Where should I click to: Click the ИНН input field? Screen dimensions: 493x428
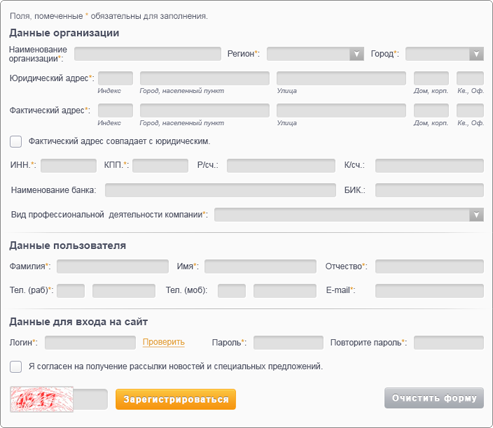(69, 166)
